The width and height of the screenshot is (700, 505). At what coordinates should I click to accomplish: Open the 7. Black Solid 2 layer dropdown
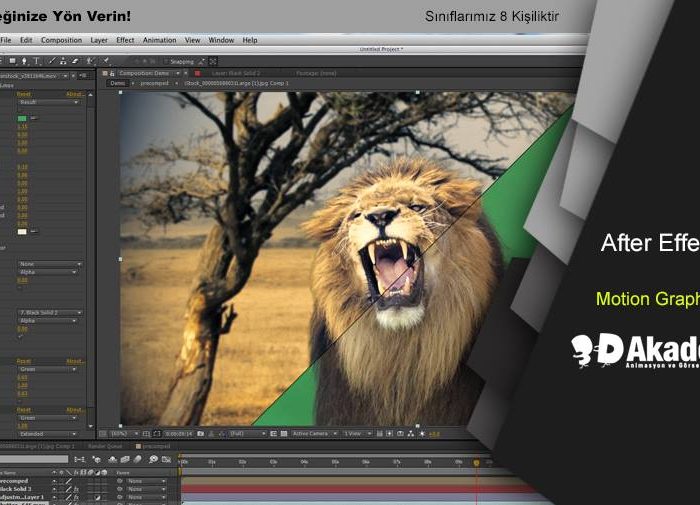(50, 313)
